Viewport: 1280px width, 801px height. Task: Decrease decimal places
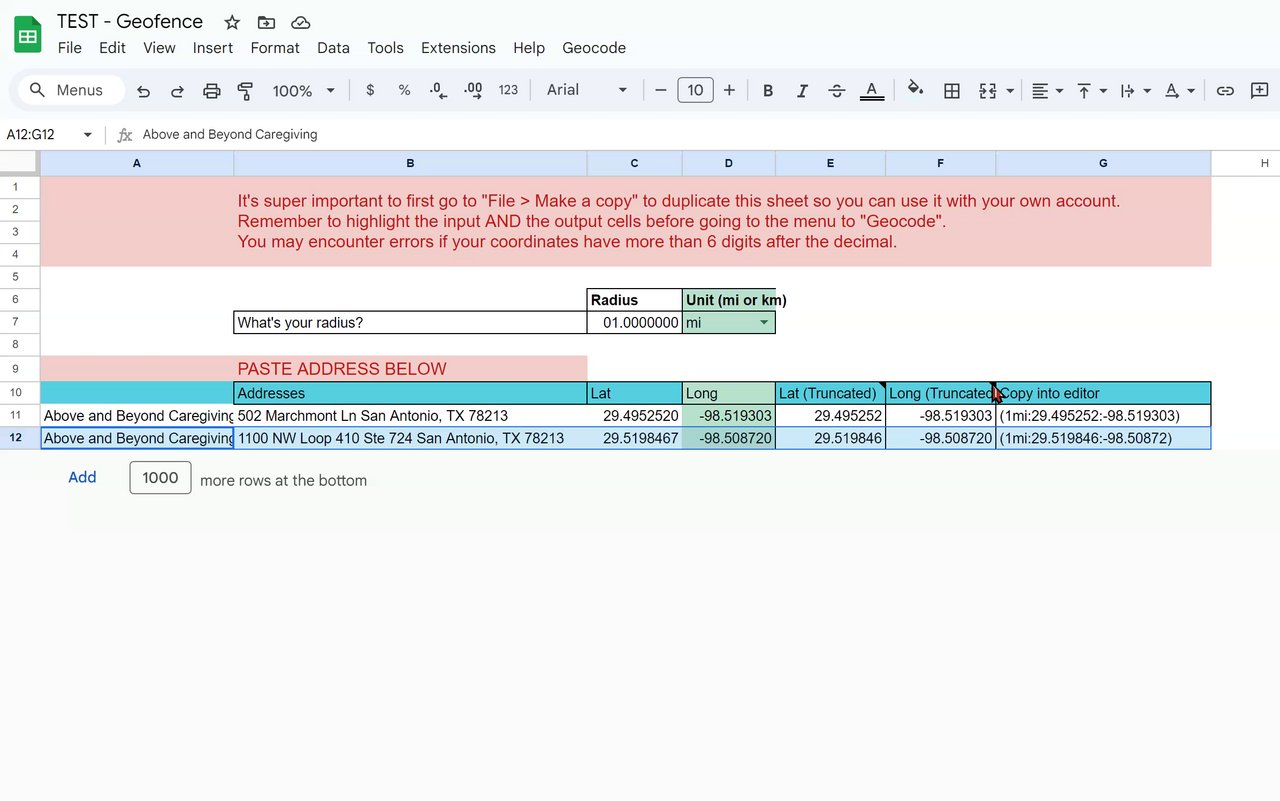point(438,90)
